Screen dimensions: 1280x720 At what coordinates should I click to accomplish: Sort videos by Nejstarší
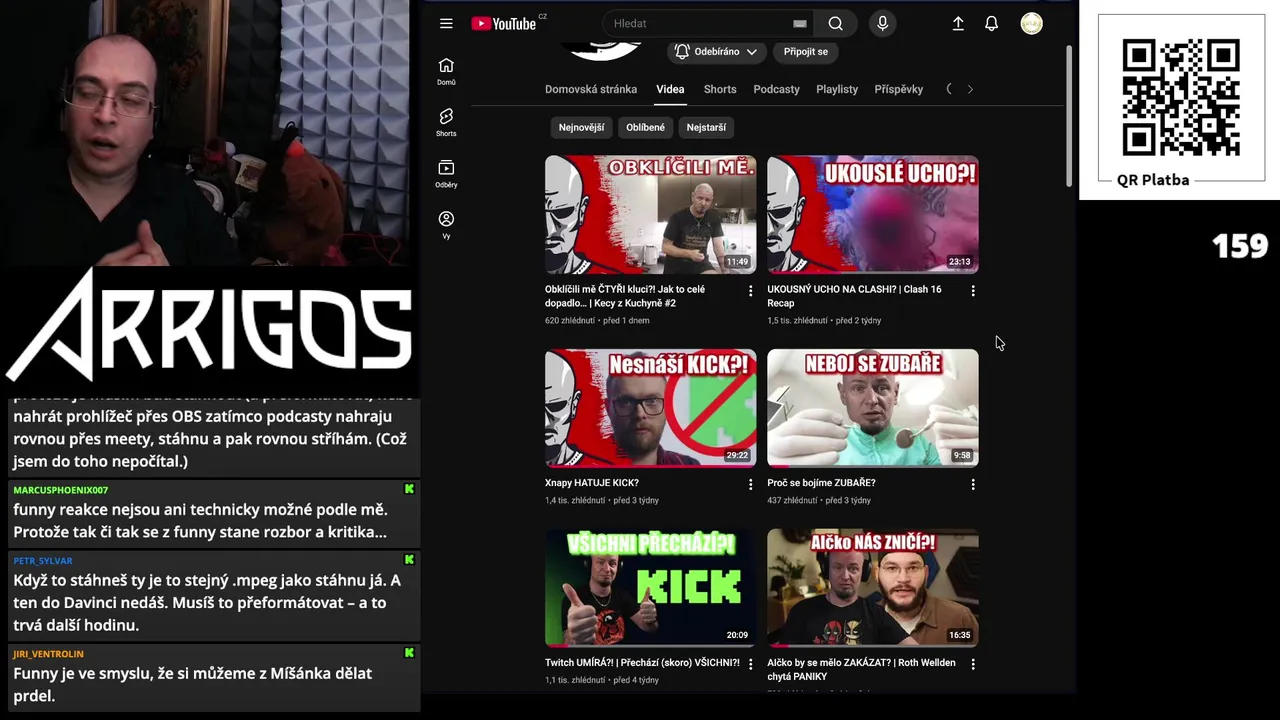[706, 127]
